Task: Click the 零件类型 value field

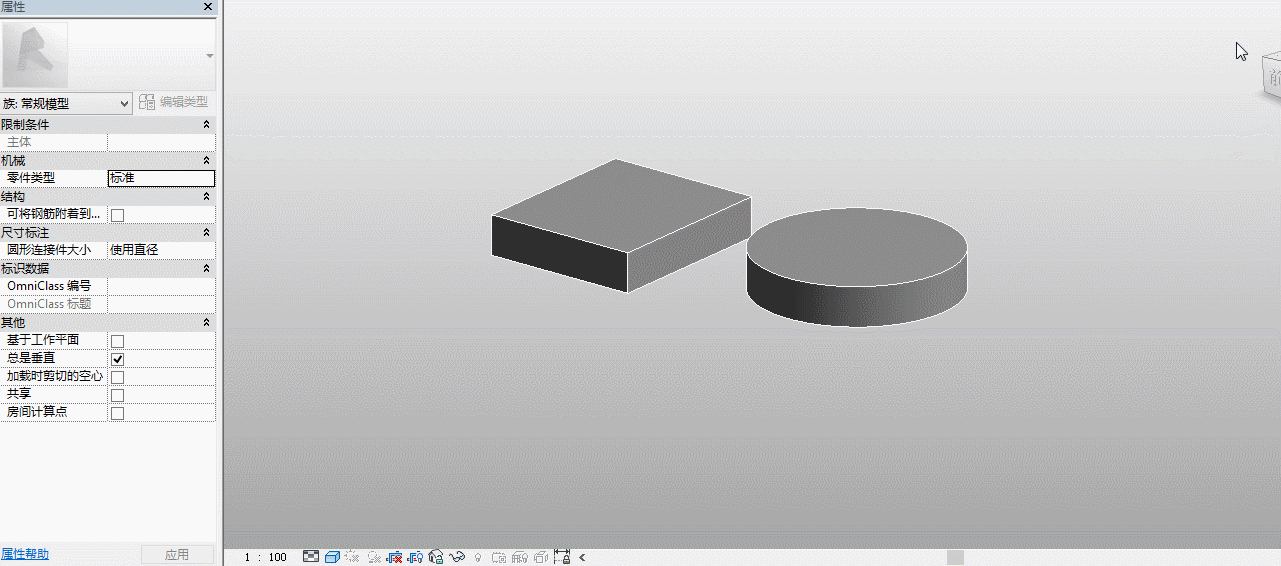Action: point(161,178)
